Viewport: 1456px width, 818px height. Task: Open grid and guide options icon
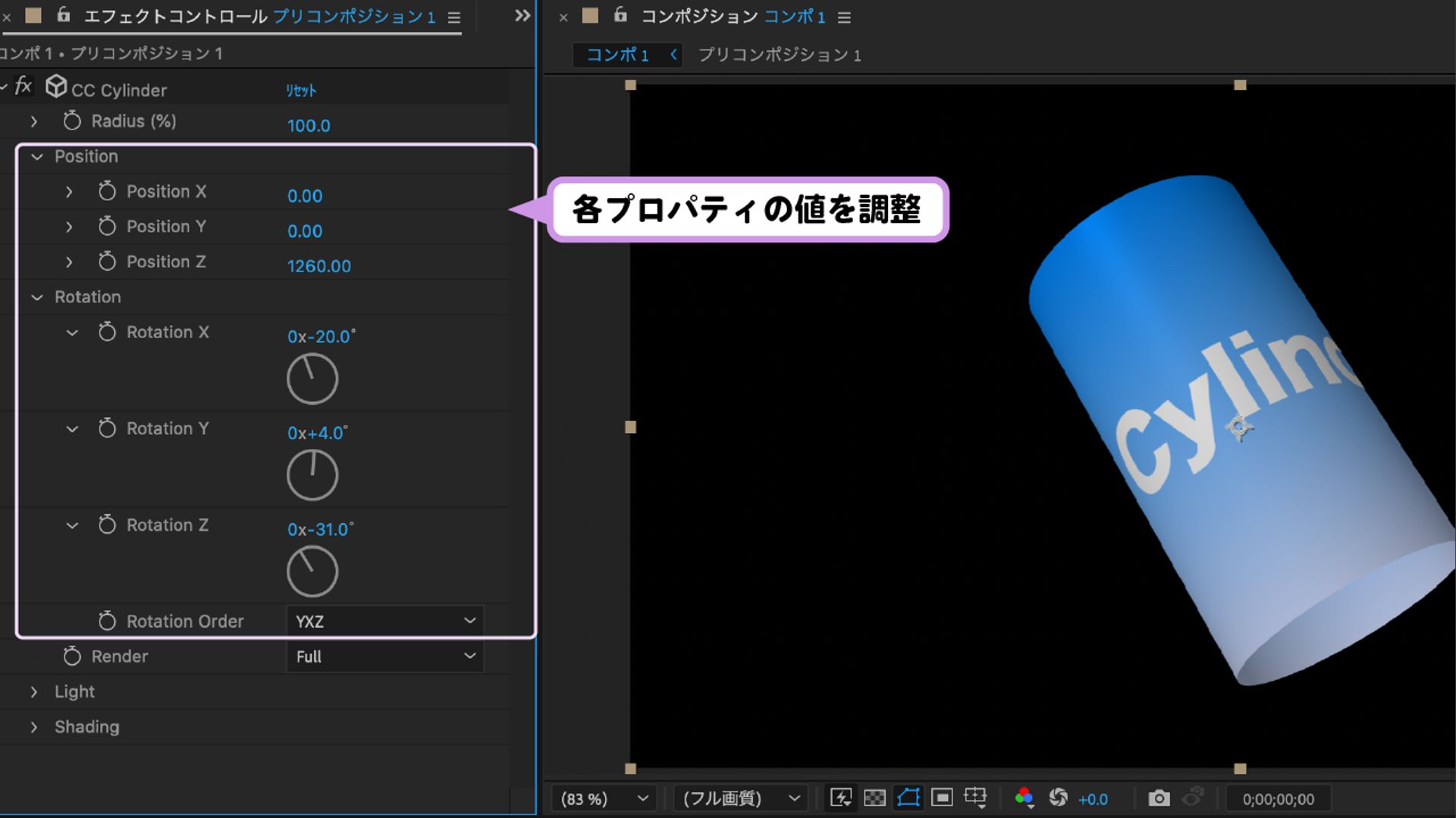[975, 798]
